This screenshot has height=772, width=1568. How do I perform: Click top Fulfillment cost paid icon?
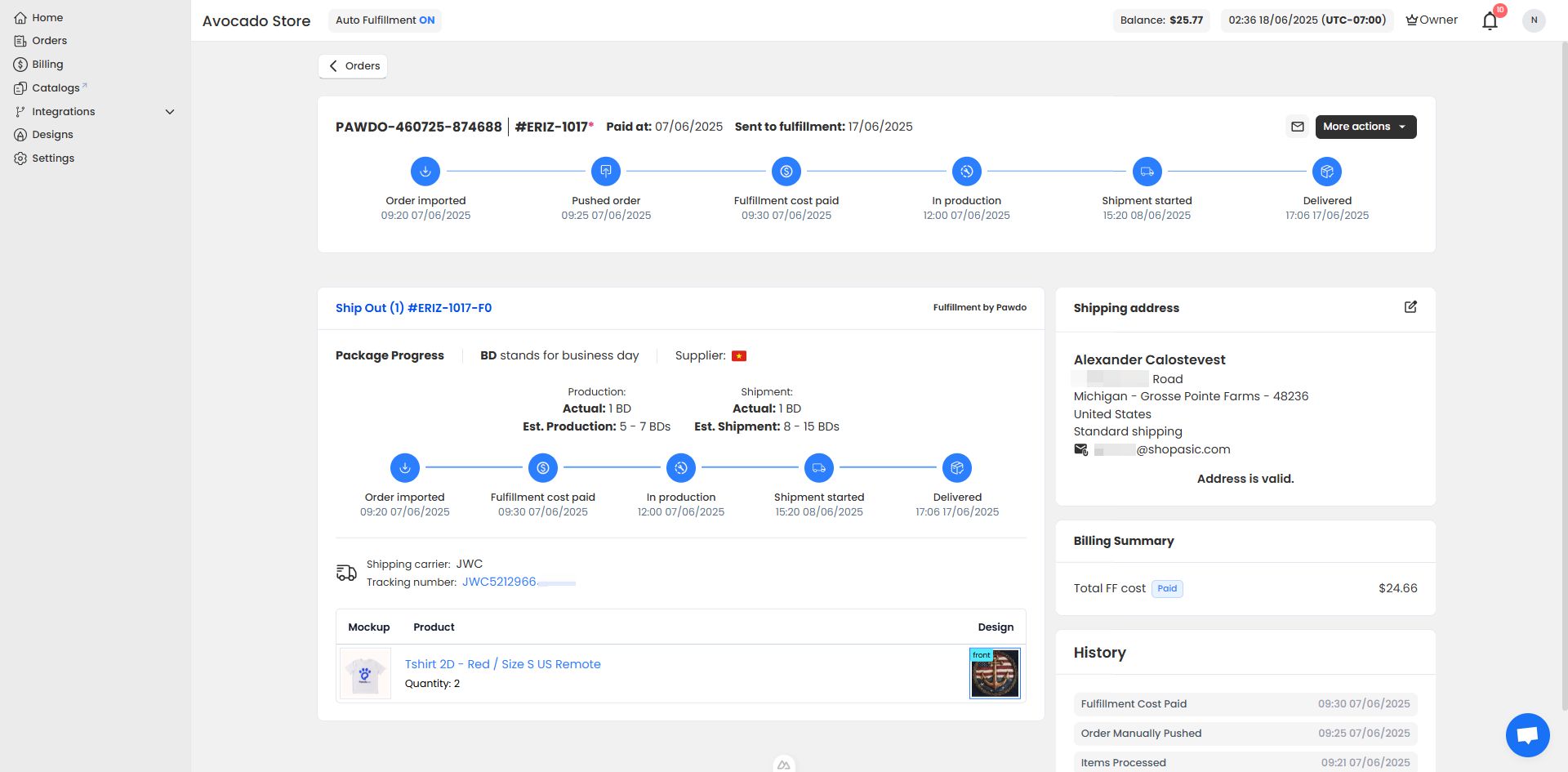point(786,172)
